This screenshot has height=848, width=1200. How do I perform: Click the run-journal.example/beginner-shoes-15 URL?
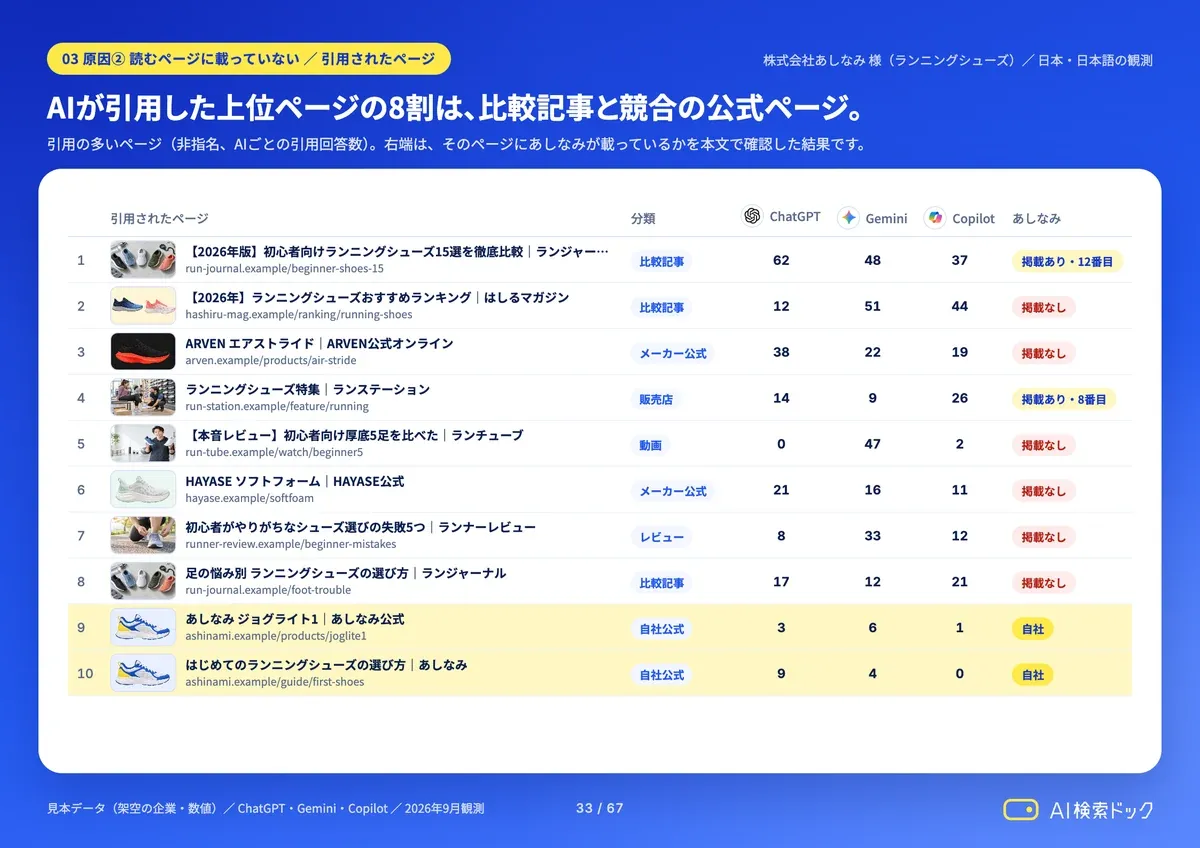[284, 269]
